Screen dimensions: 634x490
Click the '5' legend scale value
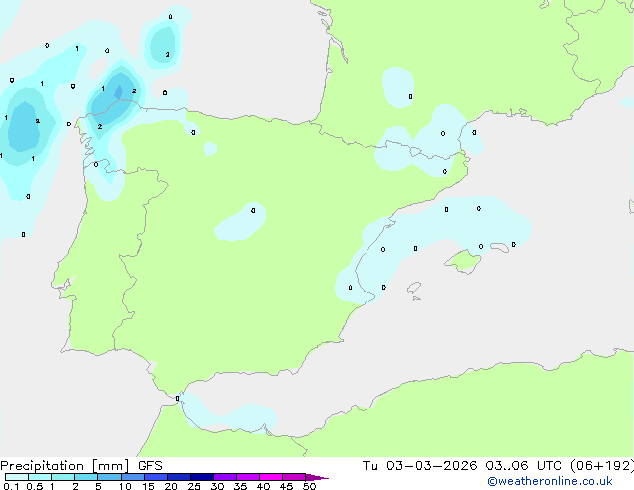[x=98, y=486]
